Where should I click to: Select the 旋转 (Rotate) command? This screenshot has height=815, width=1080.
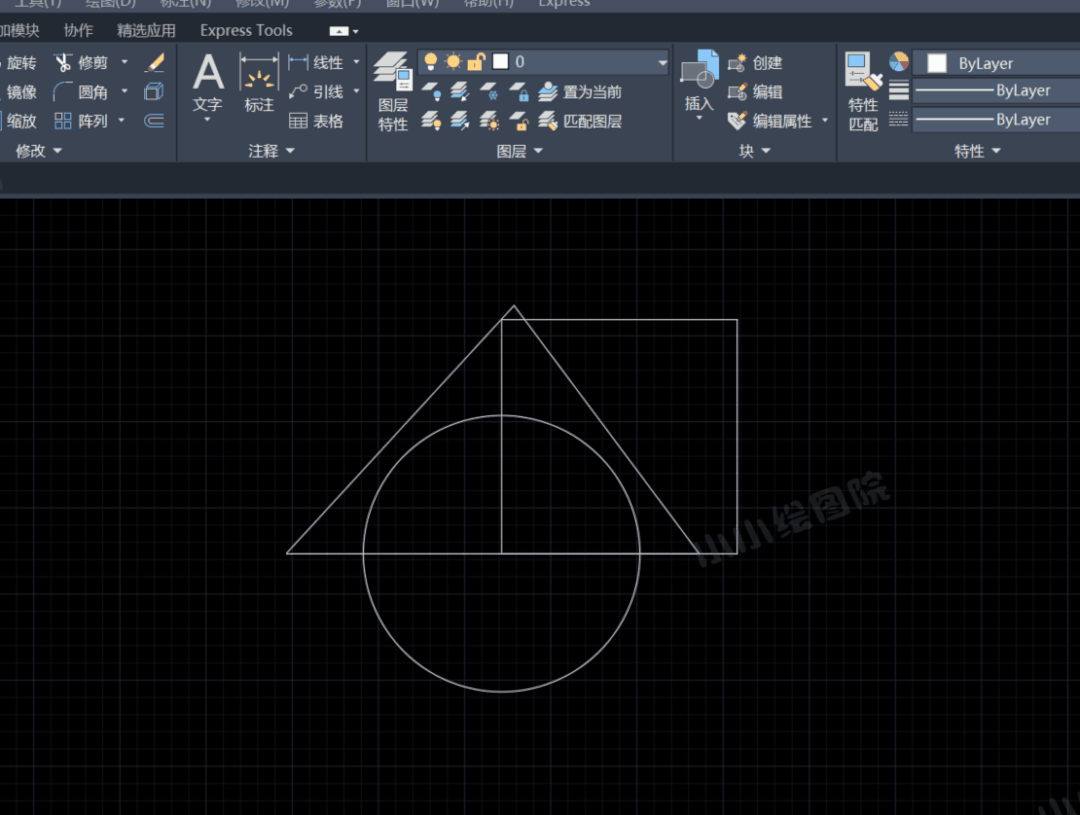tap(19, 63)
